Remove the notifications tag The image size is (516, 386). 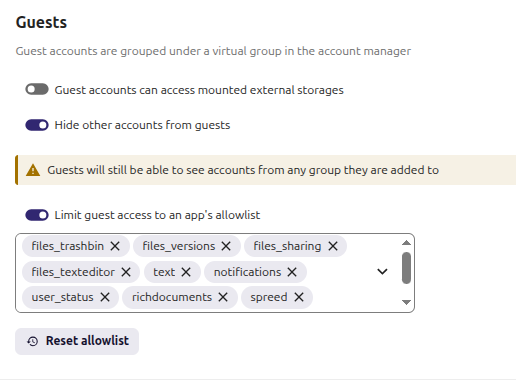tap(292, 272)
